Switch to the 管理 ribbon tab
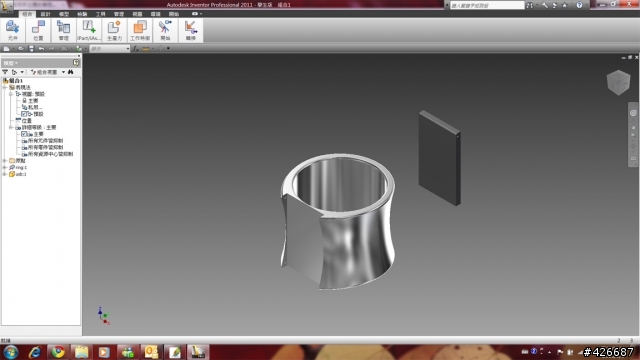This screenshot has height=360, width=640. [x=119, y=14]
